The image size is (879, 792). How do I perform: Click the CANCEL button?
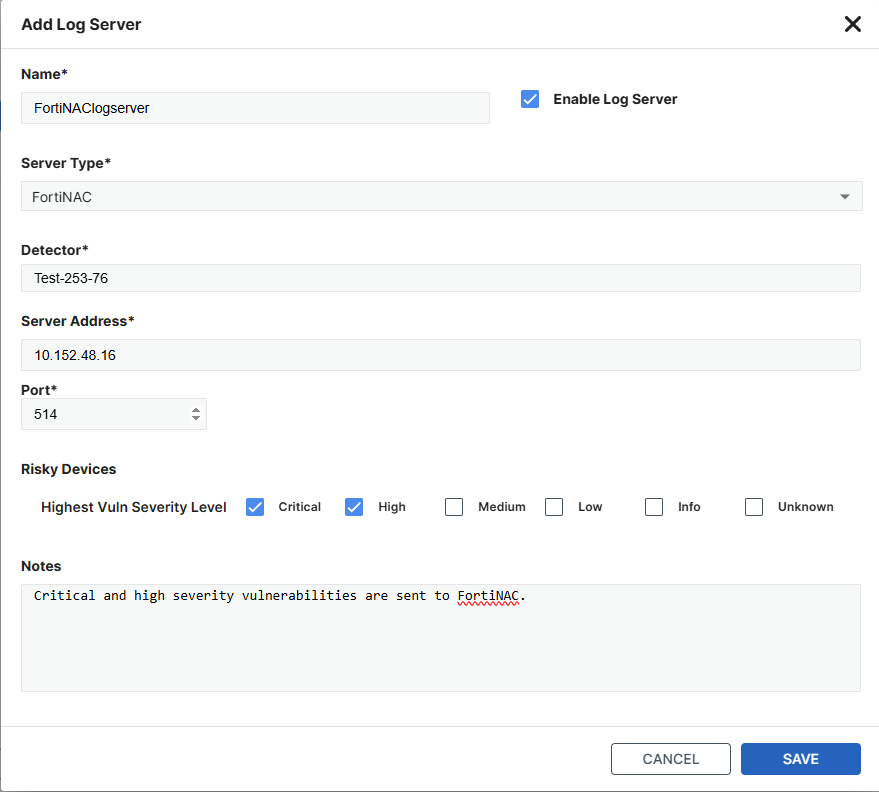[670, 759]
